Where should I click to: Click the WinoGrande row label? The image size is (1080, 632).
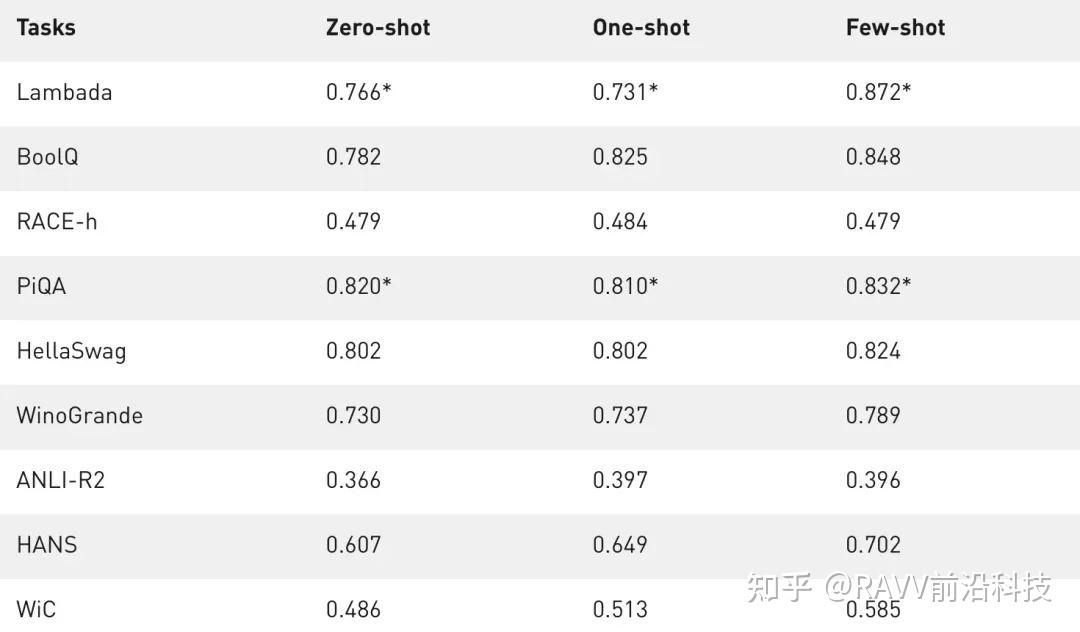pyautogui.click(x=79, y=415)
